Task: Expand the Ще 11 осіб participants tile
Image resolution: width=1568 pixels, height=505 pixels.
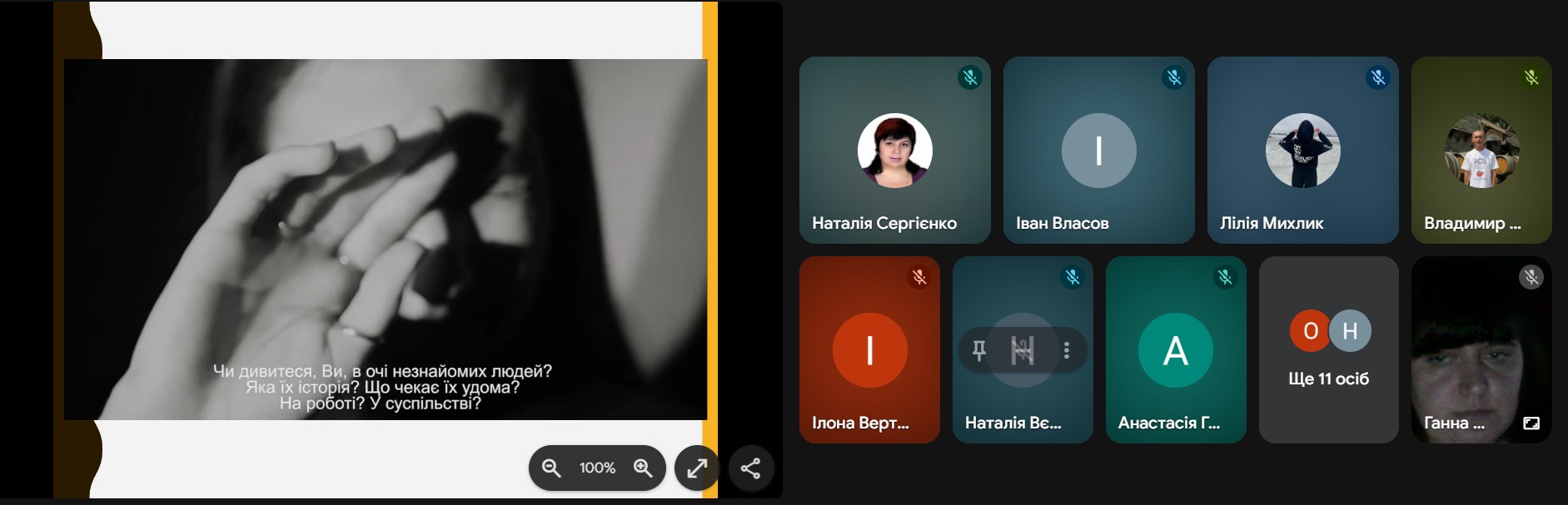Action: click(1328, 349)
